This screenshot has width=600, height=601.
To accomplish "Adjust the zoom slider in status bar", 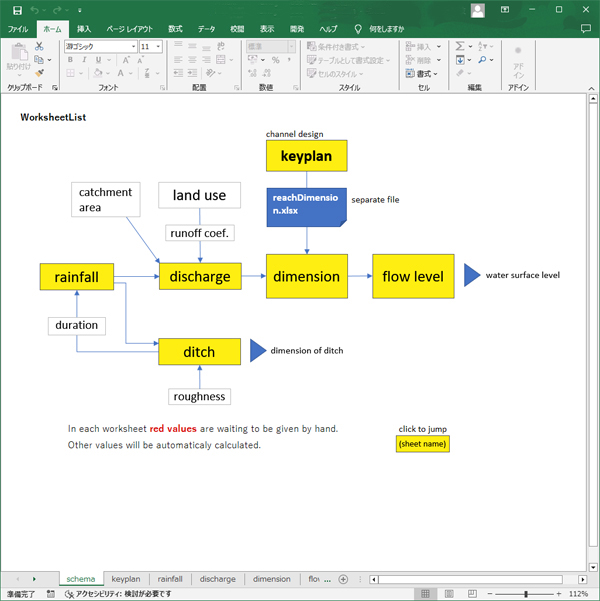I will click(x=525, y=594).
